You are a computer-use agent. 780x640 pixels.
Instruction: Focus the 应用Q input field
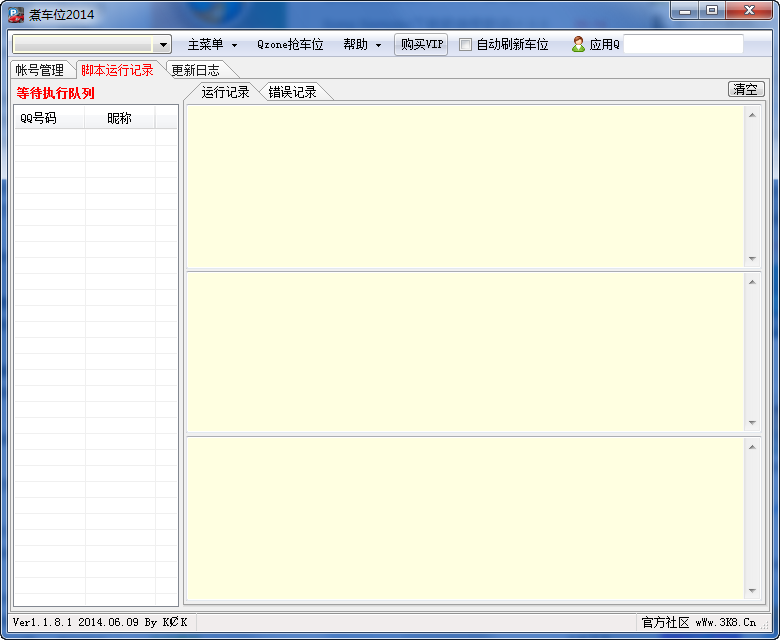(x=683, y=44)
